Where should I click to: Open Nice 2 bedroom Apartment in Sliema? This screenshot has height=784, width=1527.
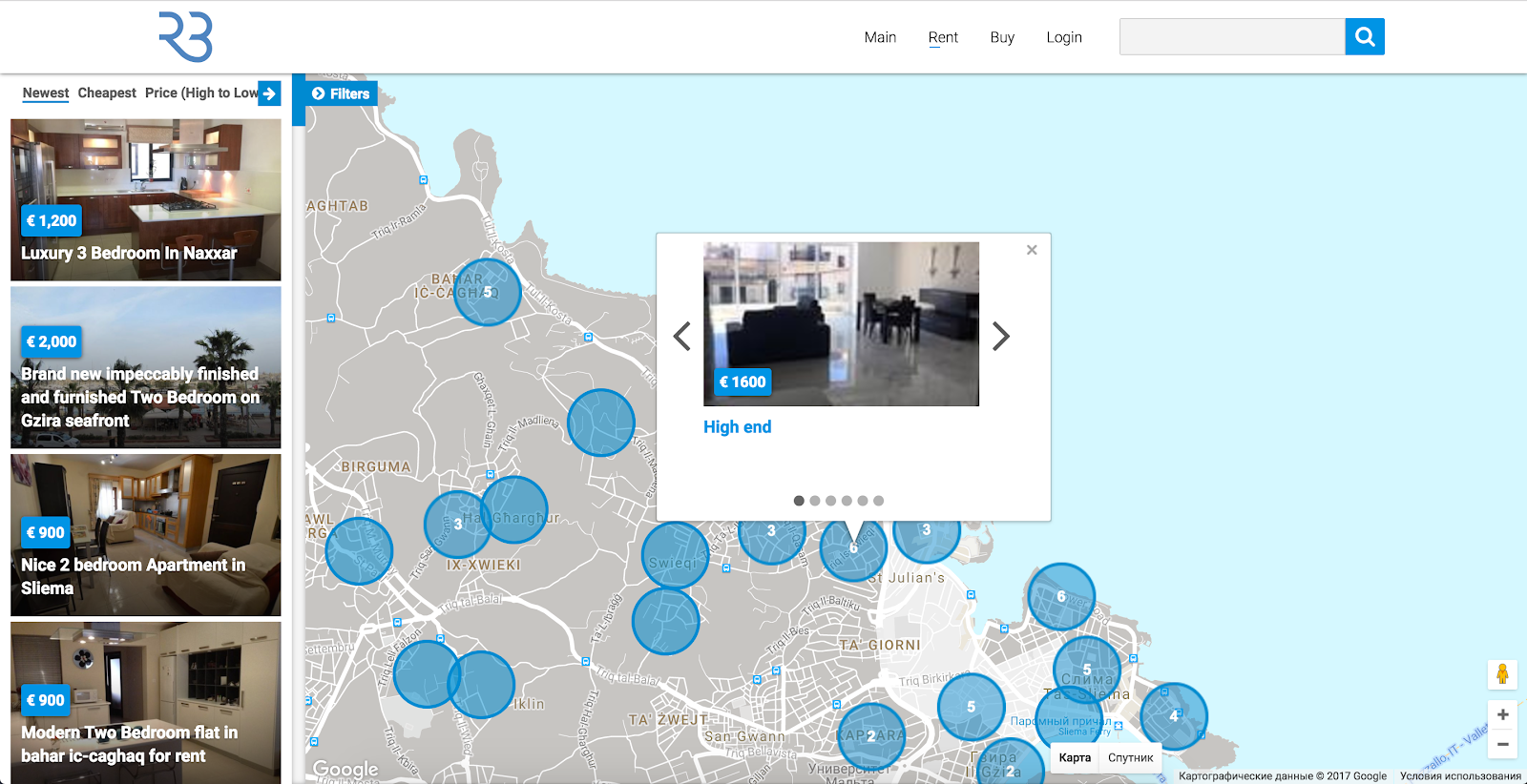146,535
